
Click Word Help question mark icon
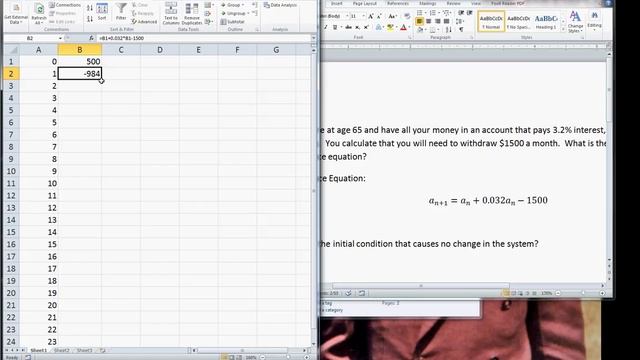tap(608, 3)
